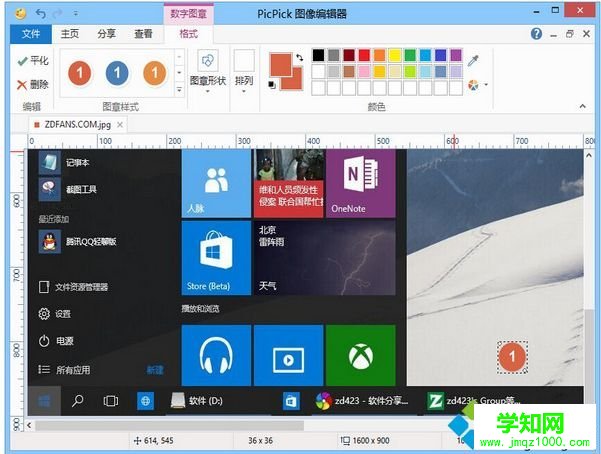Click the Xbox tile in the image

[360, 355]
